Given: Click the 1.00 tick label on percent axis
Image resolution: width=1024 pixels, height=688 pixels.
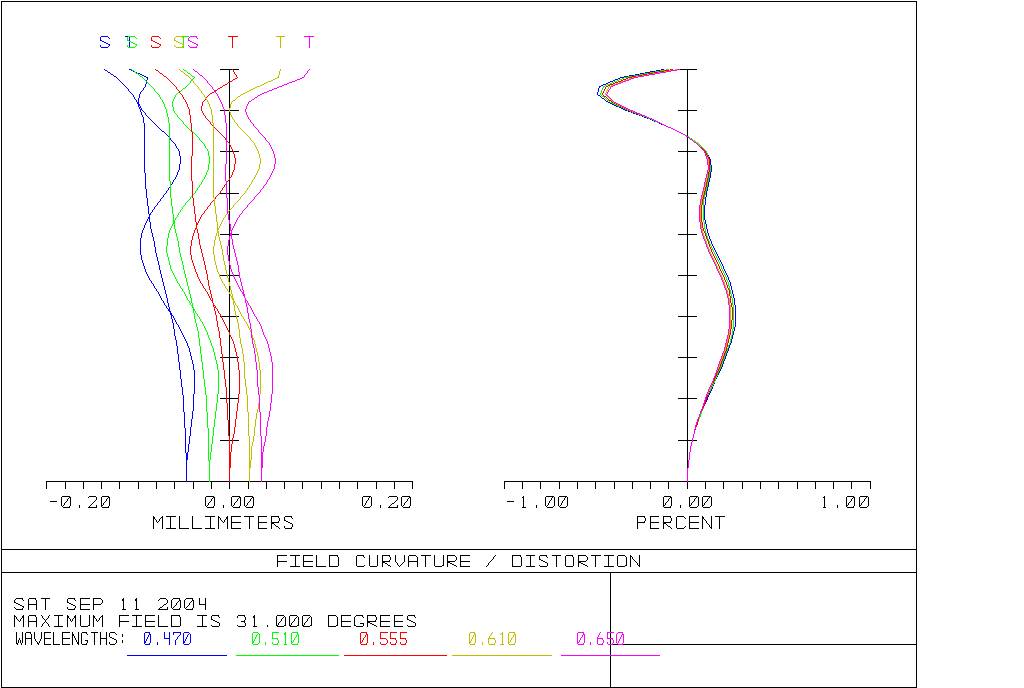Looking at the screenshot, I should pos(845,502).
